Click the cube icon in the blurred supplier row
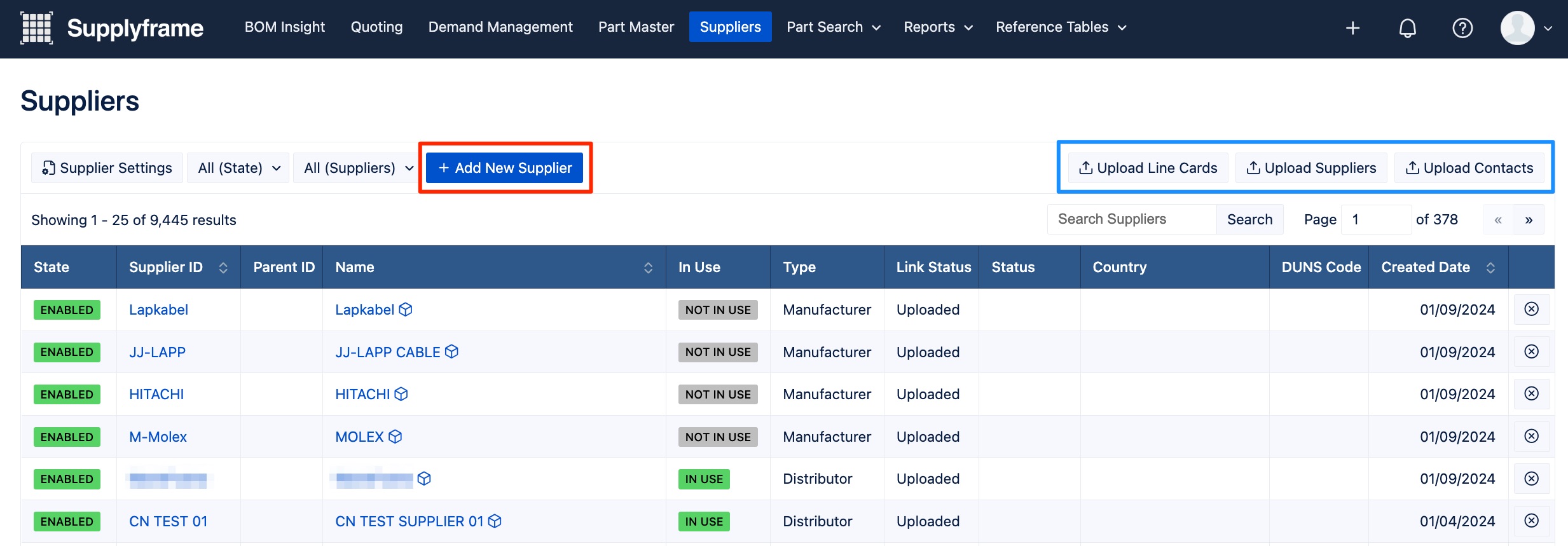This screenshot has height=546, width=1568. click(x=424, y=479)
